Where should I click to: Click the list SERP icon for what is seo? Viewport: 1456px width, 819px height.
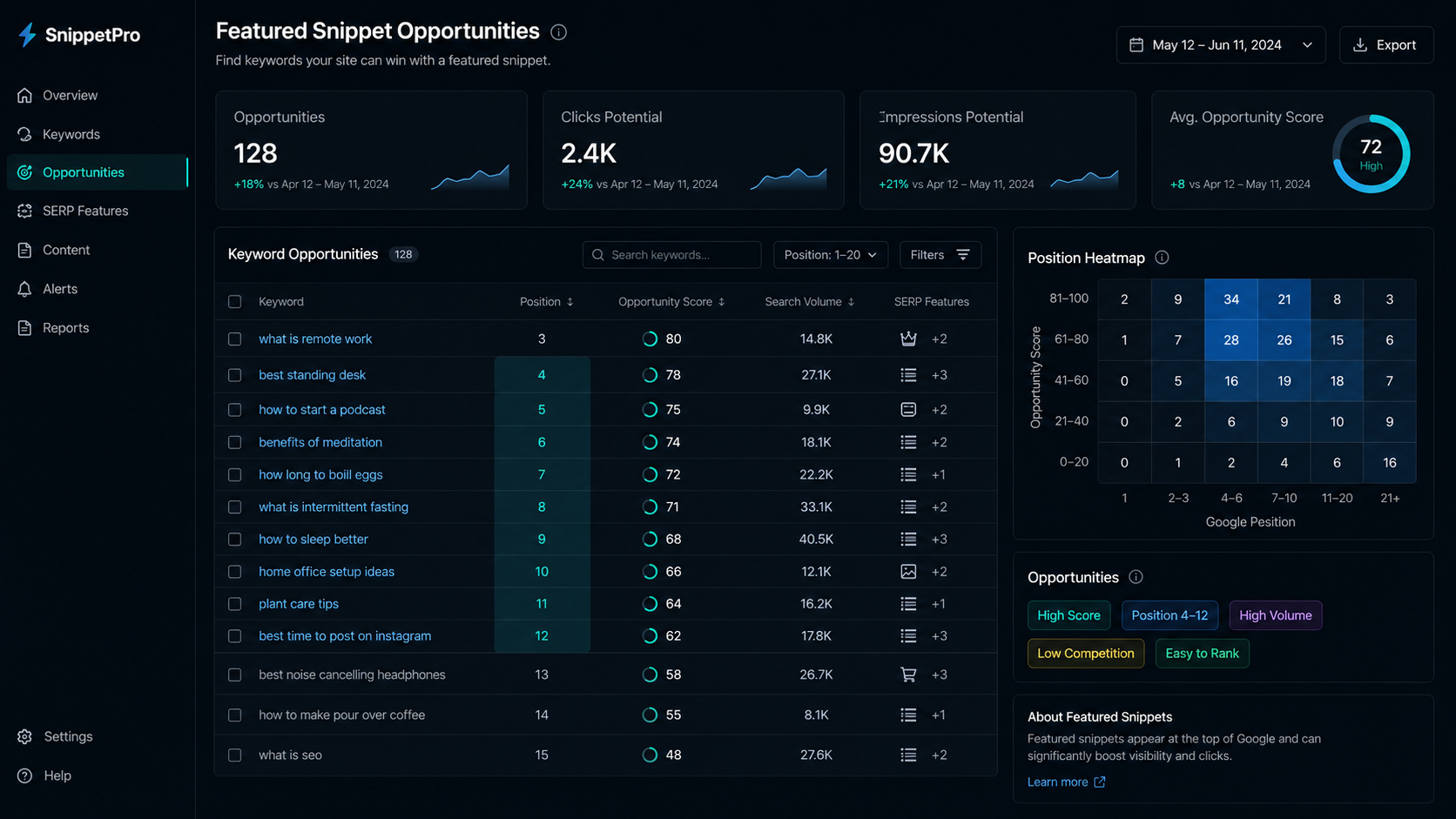tap(908, 755)
